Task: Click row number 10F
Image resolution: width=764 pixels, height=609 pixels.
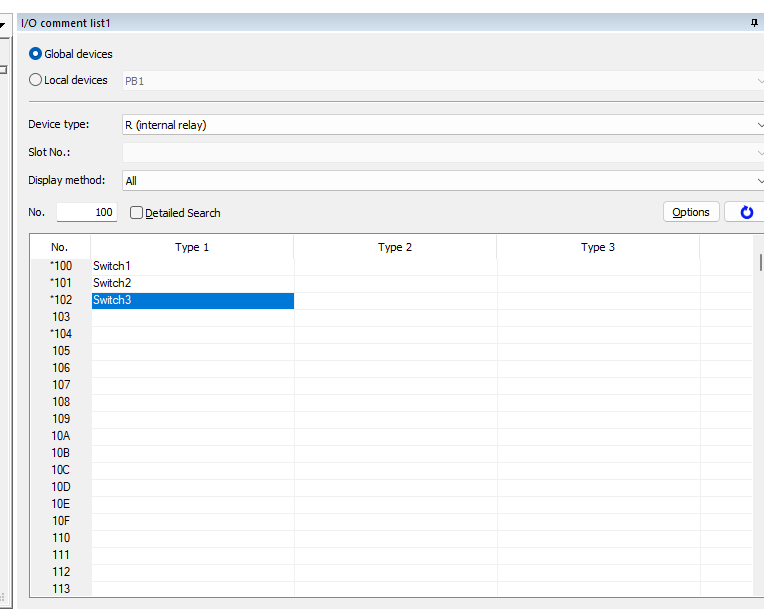Action: (61, 521)
